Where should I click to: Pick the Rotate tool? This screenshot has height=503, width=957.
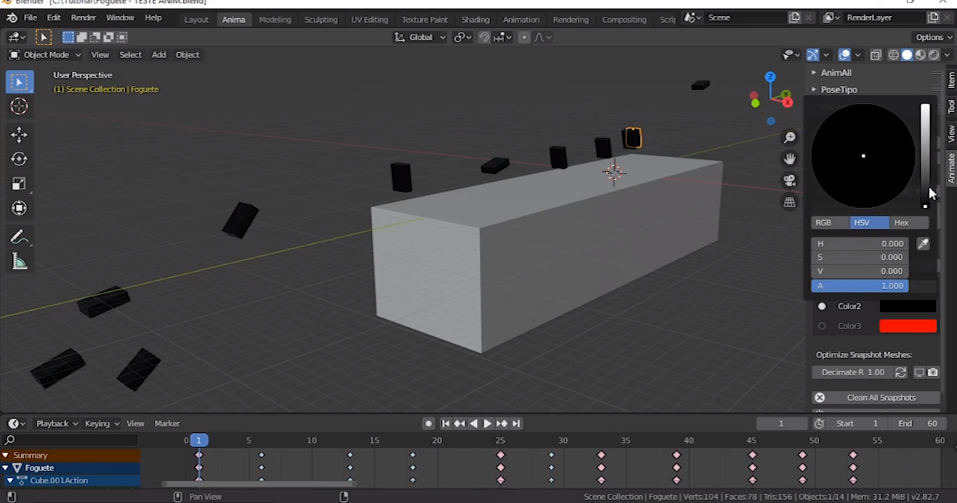tap(19, 159)
